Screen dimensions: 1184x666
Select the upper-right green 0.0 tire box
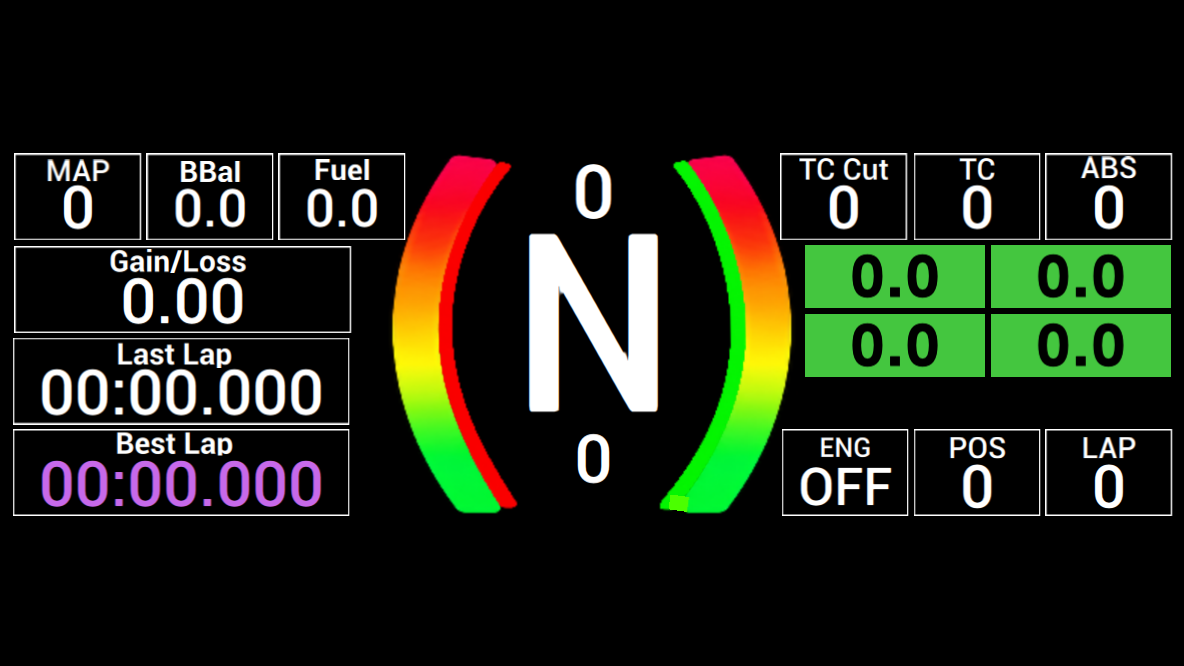[x=1081, y=276]
